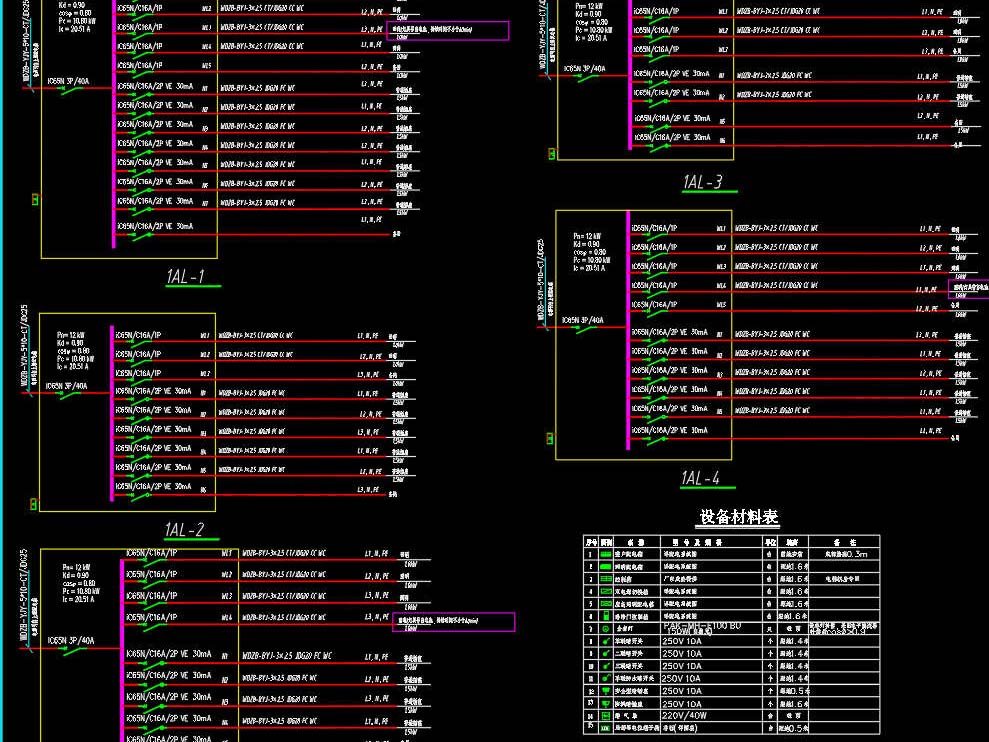Click the symbol beside the 220V/40W row
The image size is (989, 742).
[x=606, y=716]
